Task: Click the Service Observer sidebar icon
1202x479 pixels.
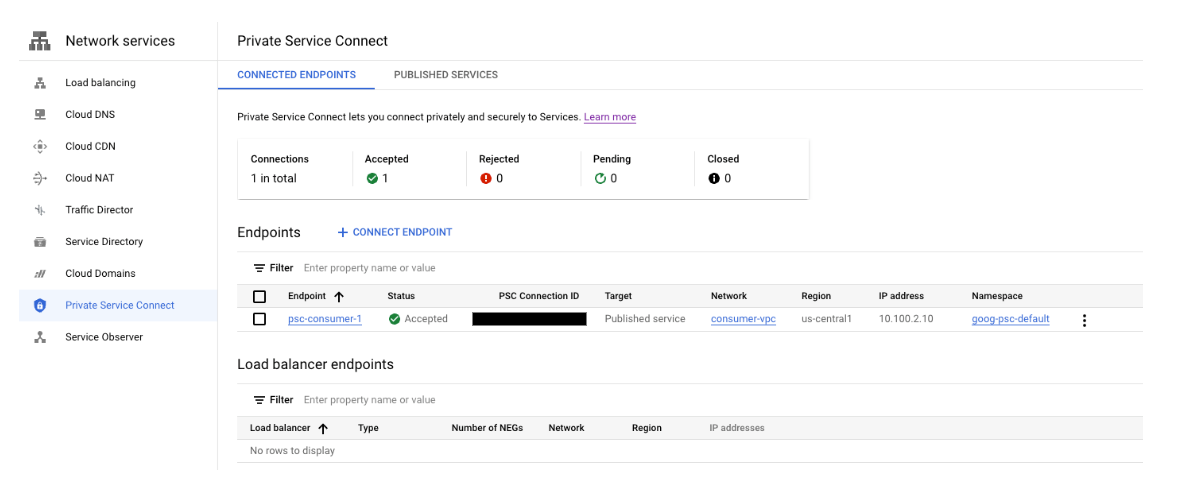Action: tap(40, 337)
